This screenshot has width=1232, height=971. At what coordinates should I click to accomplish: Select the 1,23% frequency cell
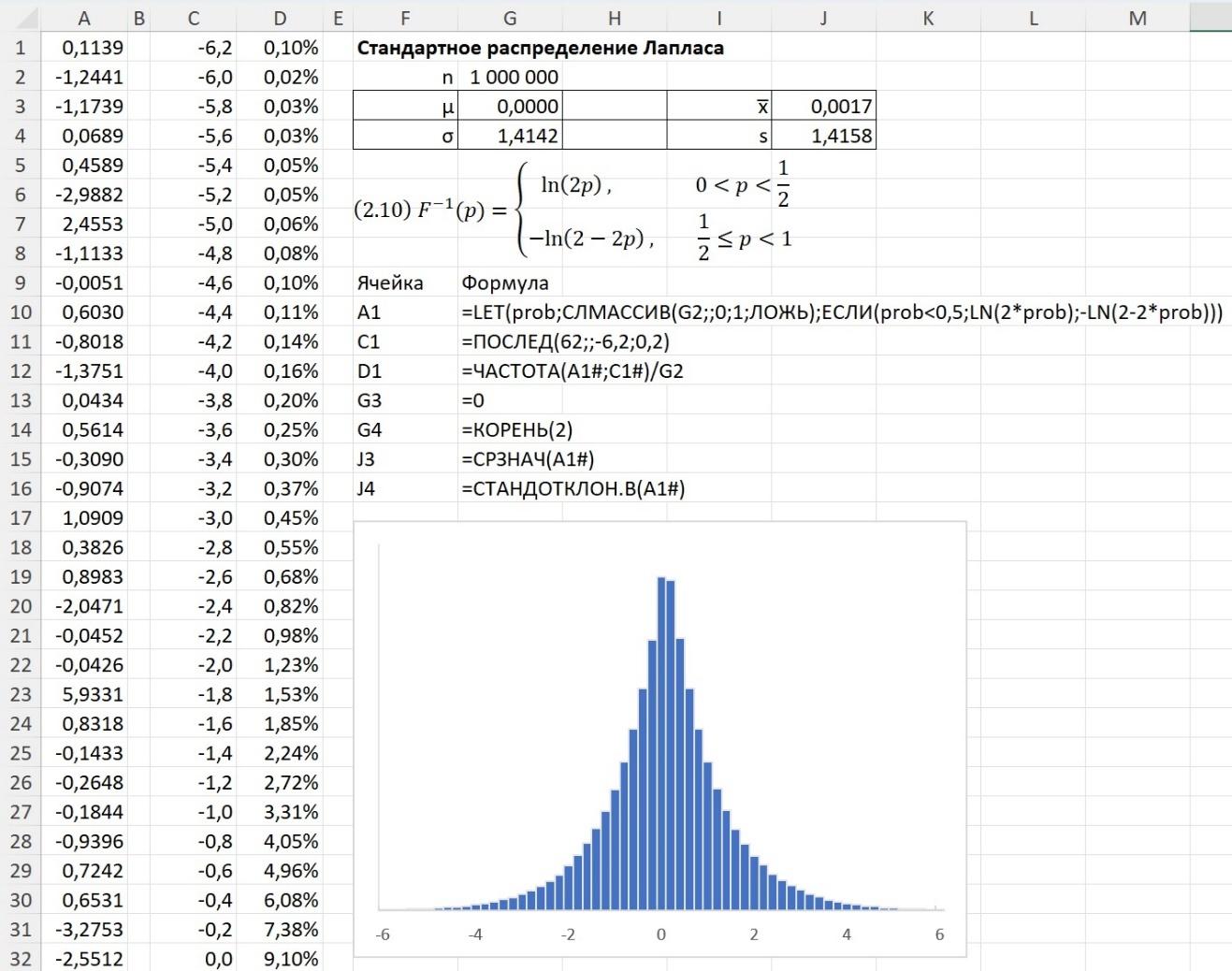coord(281,665)
